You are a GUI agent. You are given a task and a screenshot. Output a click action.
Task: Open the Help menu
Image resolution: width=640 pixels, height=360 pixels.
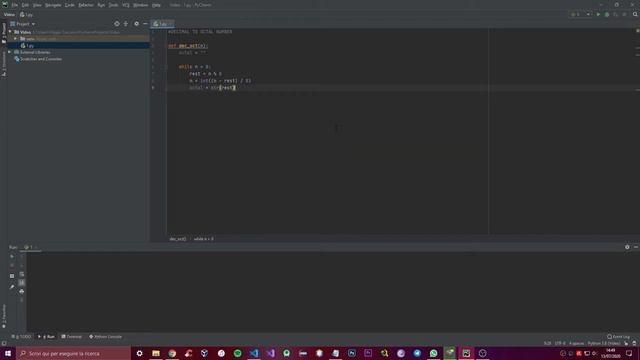(156, 5)
